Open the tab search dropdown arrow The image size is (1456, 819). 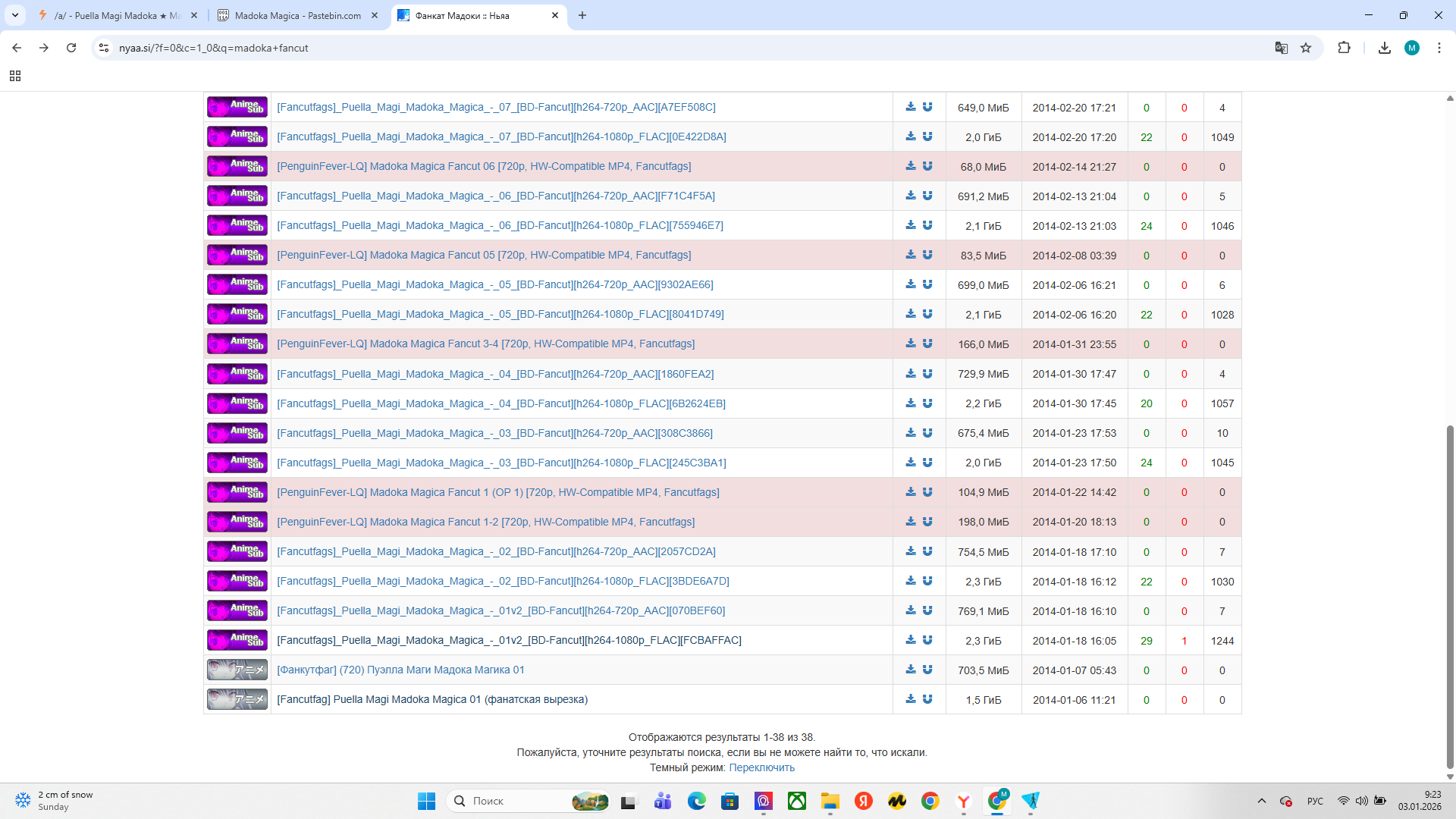[15, 15]
